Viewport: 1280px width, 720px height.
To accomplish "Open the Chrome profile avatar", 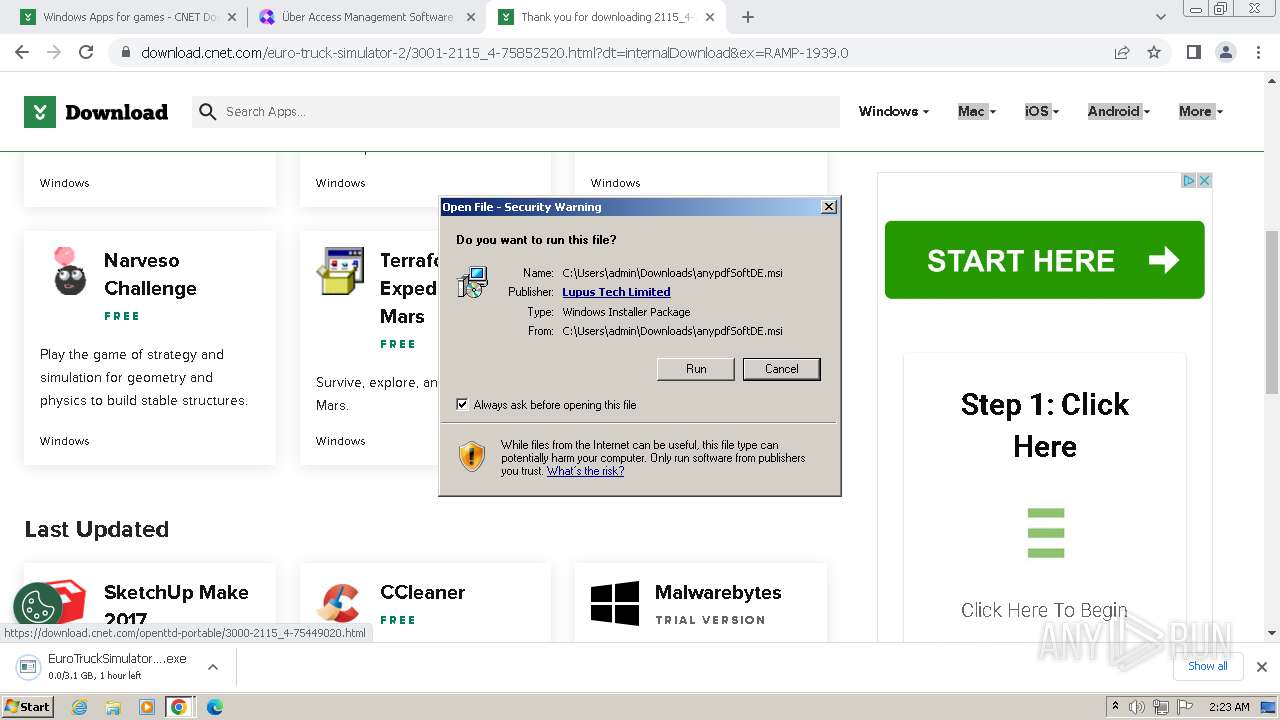I will [x=1225, y=52].
